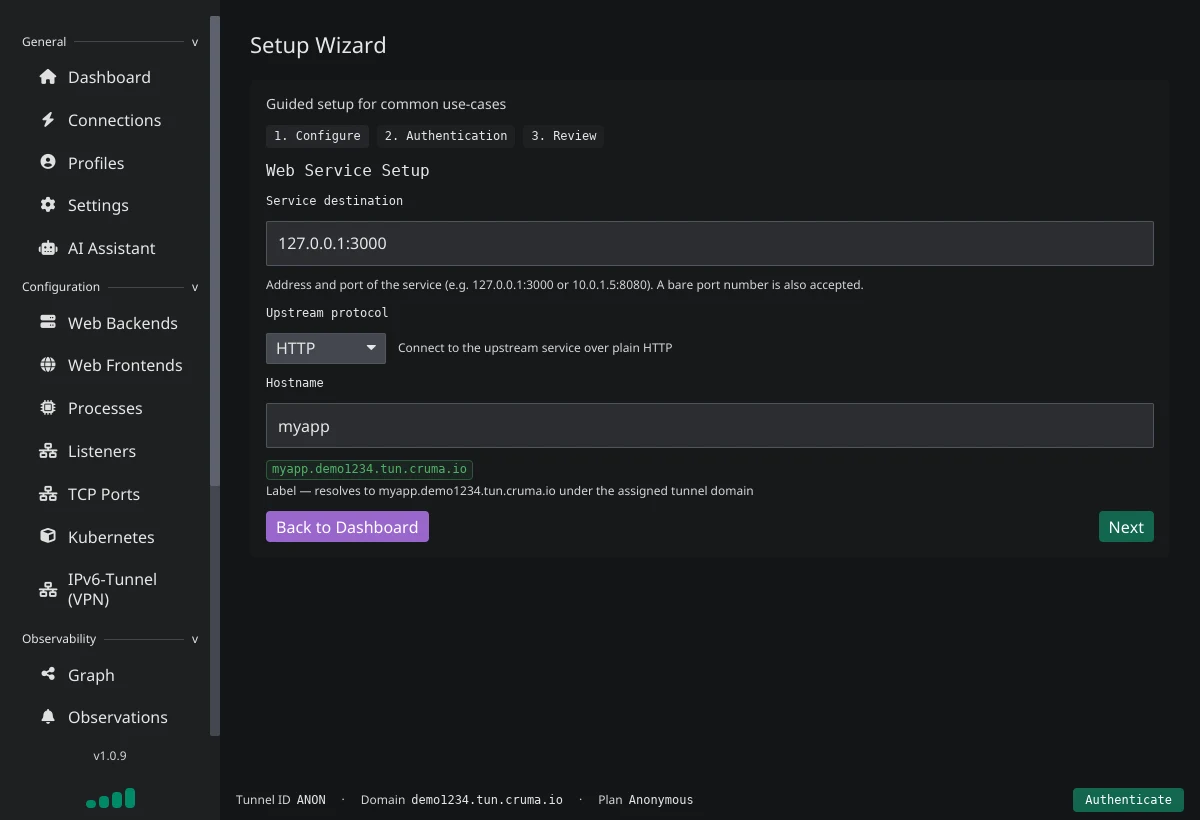
Task: Click the green signal bars icon
Action: point(110,798)
